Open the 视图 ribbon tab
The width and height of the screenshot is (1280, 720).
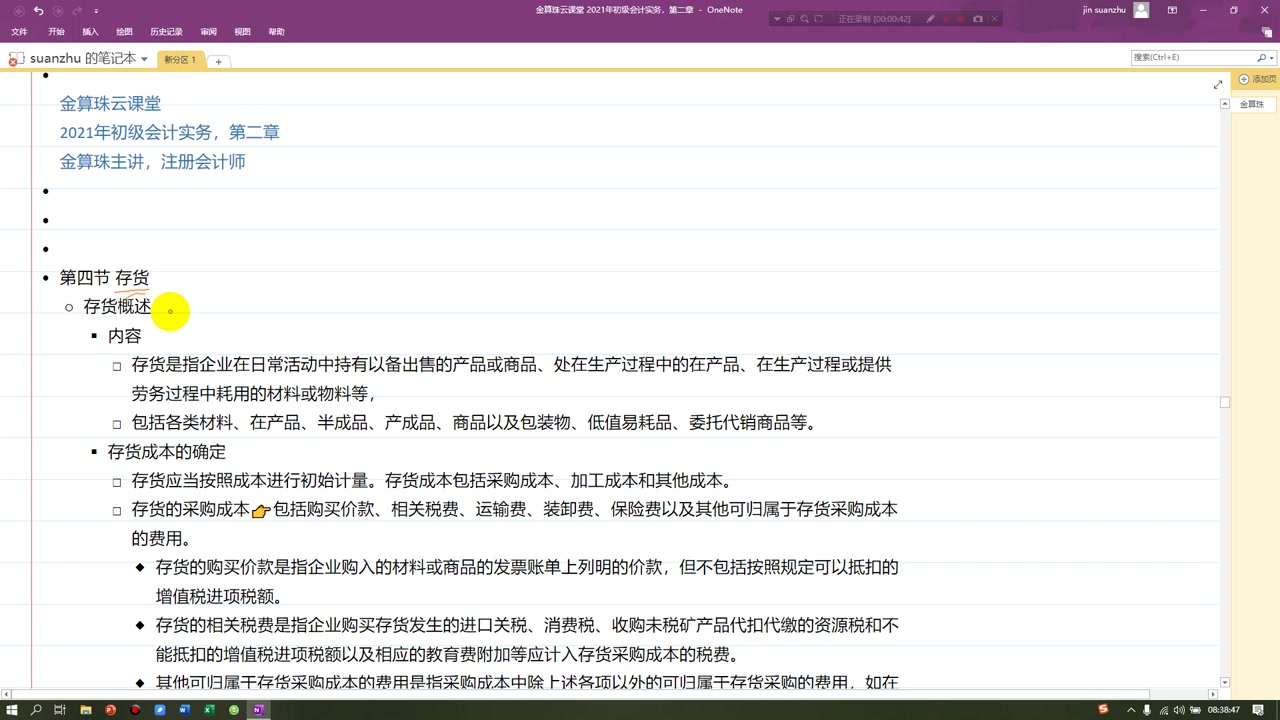coord(242,32)
